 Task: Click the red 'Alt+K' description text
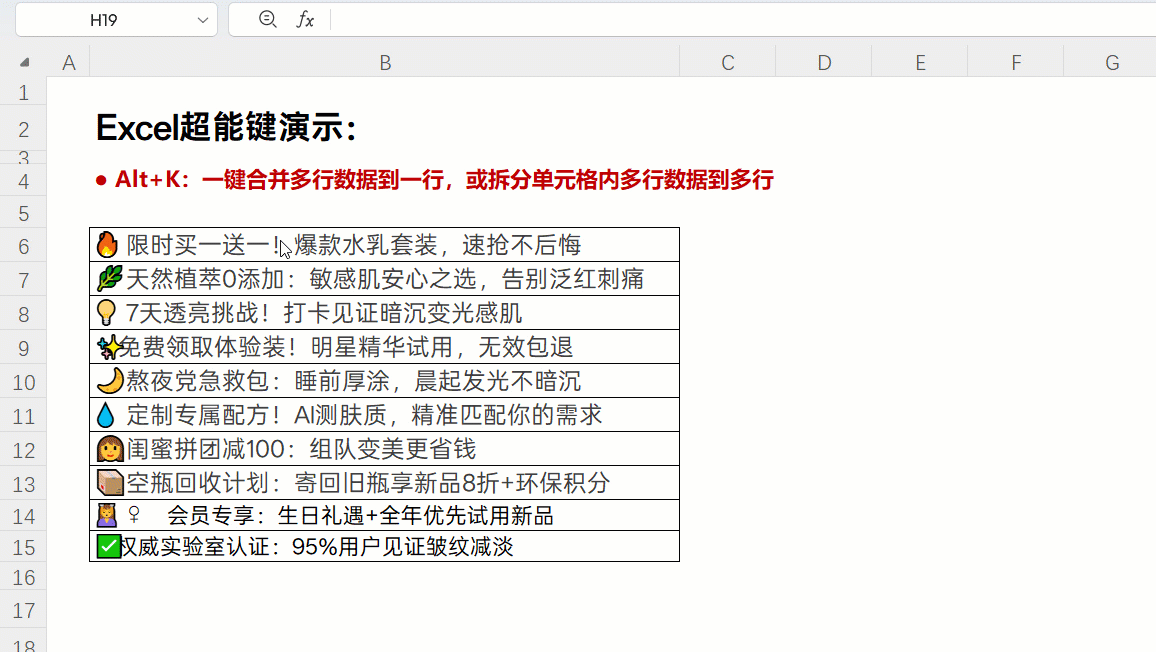click(x=435, y=179)
